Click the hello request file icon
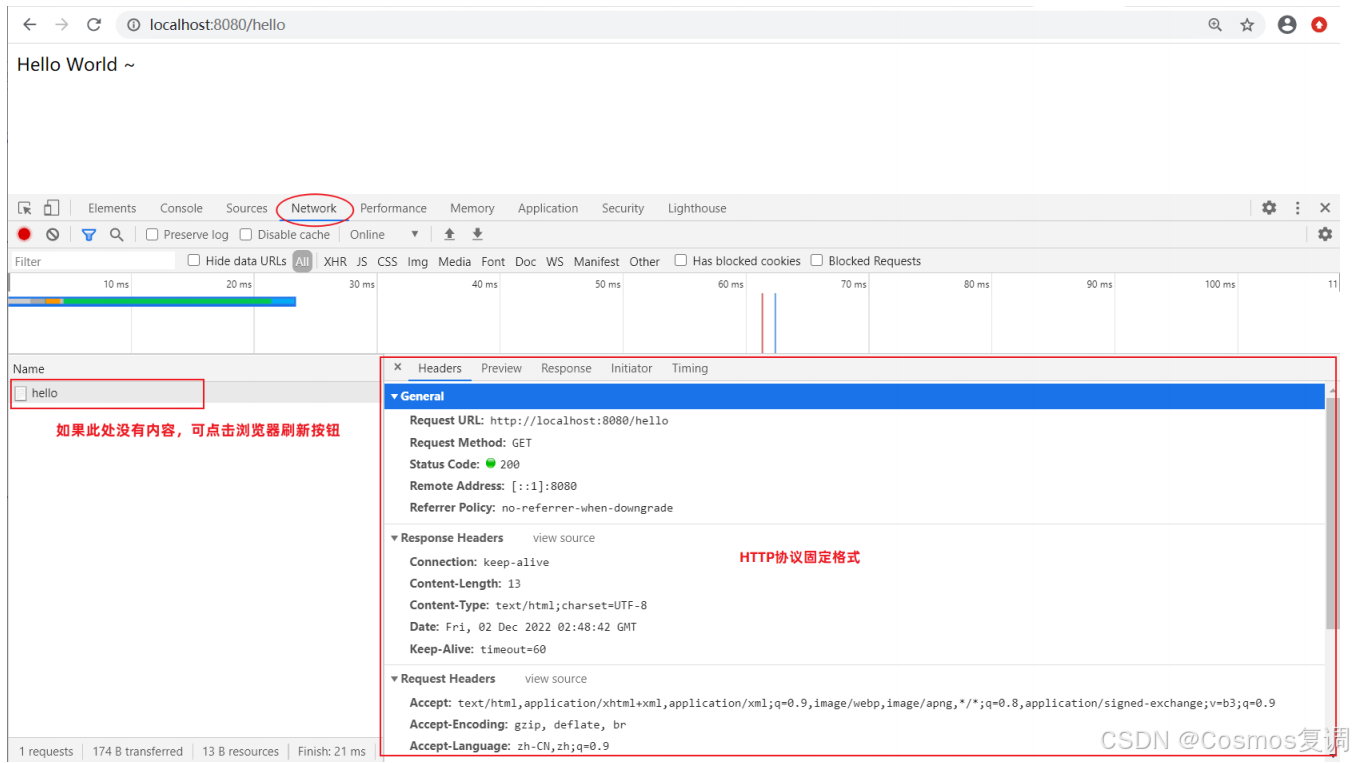 click(x=21, y=394)
